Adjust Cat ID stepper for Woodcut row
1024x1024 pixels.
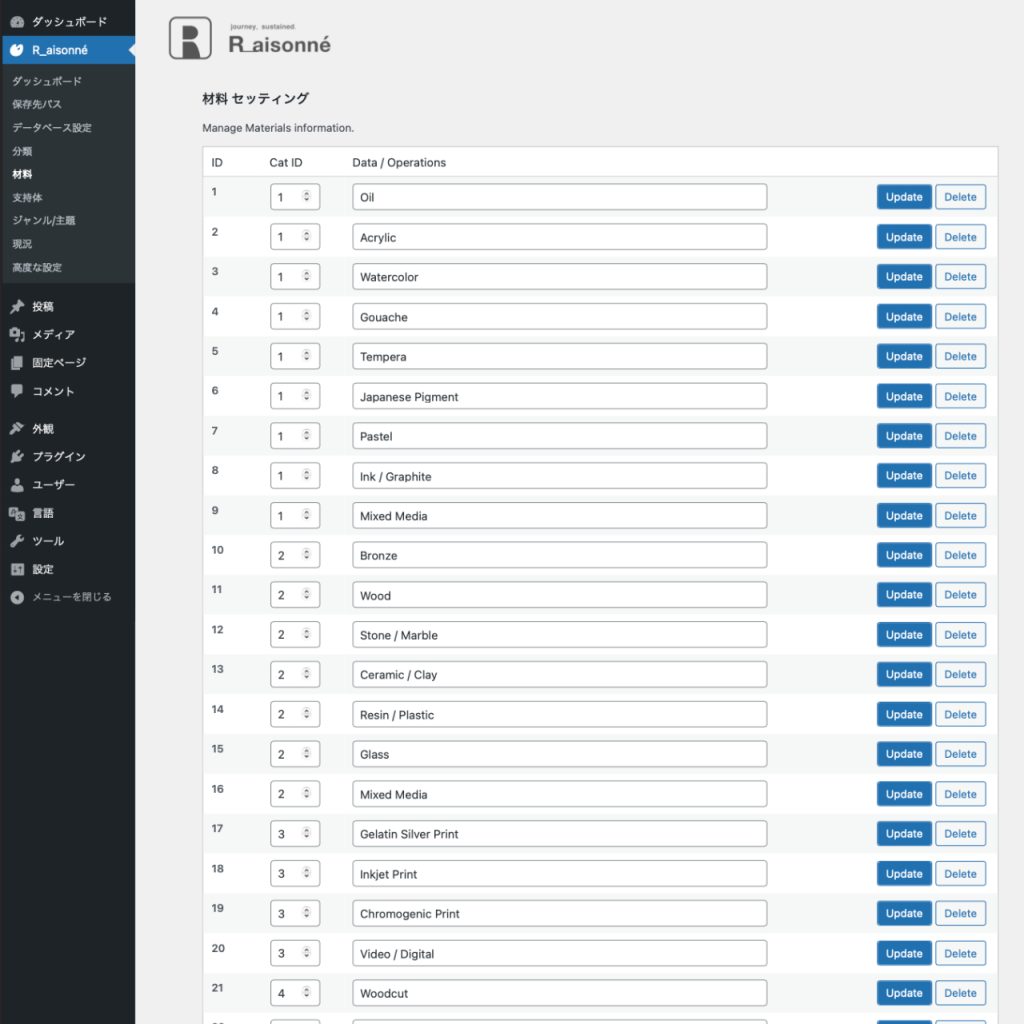(306, 993)
